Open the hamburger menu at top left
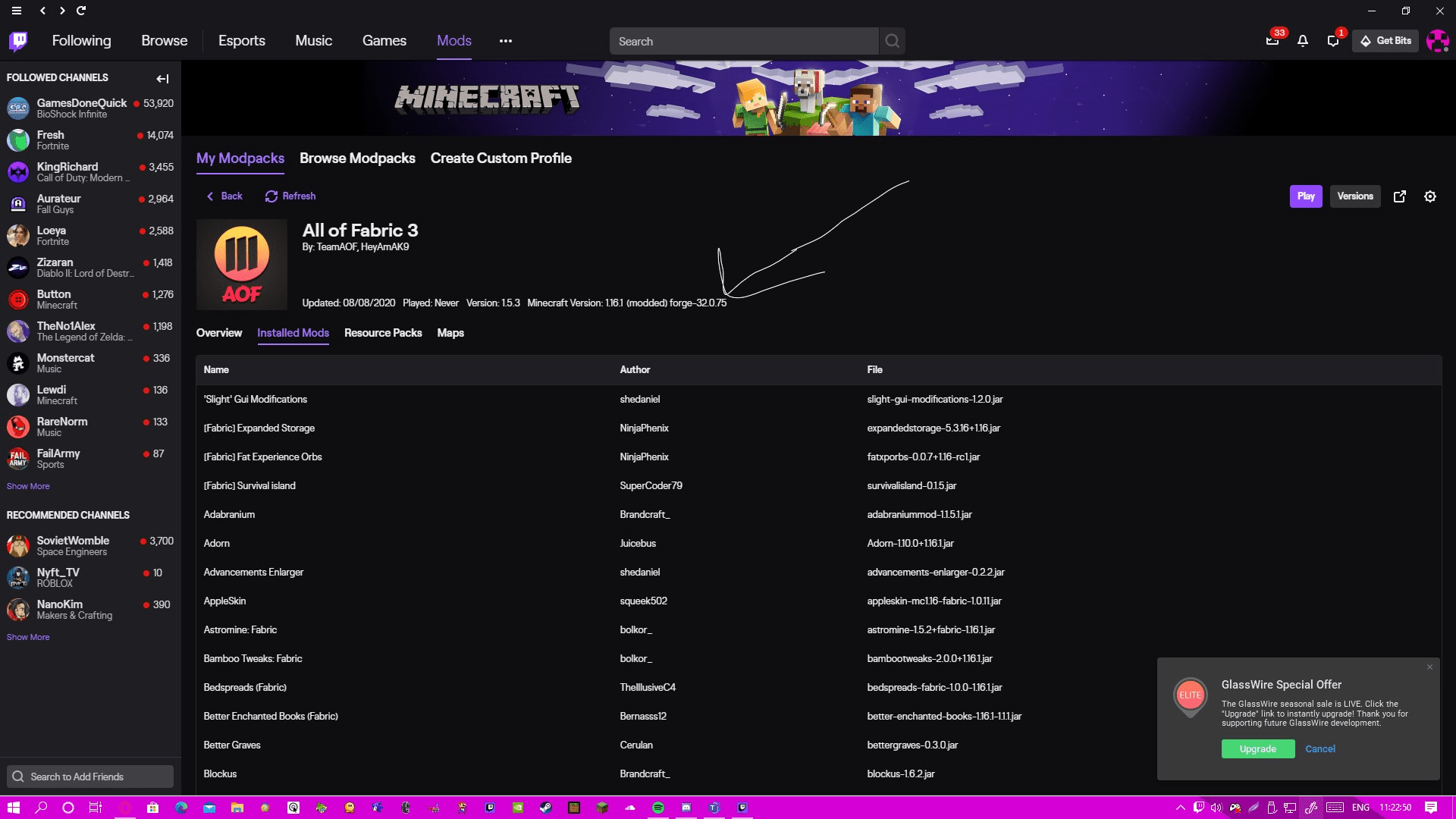The width and height of the screenshot is (1456, 819). point(17,11)
